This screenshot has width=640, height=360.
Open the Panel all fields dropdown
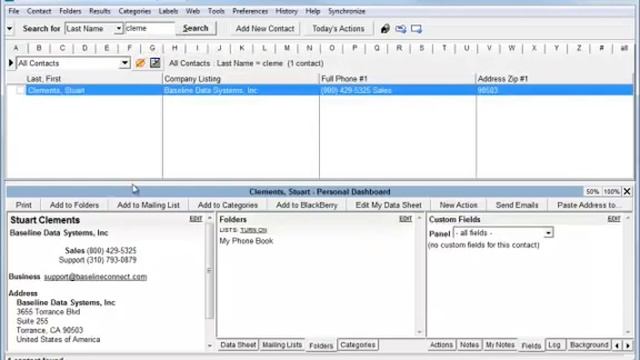[x=548, y=233]
